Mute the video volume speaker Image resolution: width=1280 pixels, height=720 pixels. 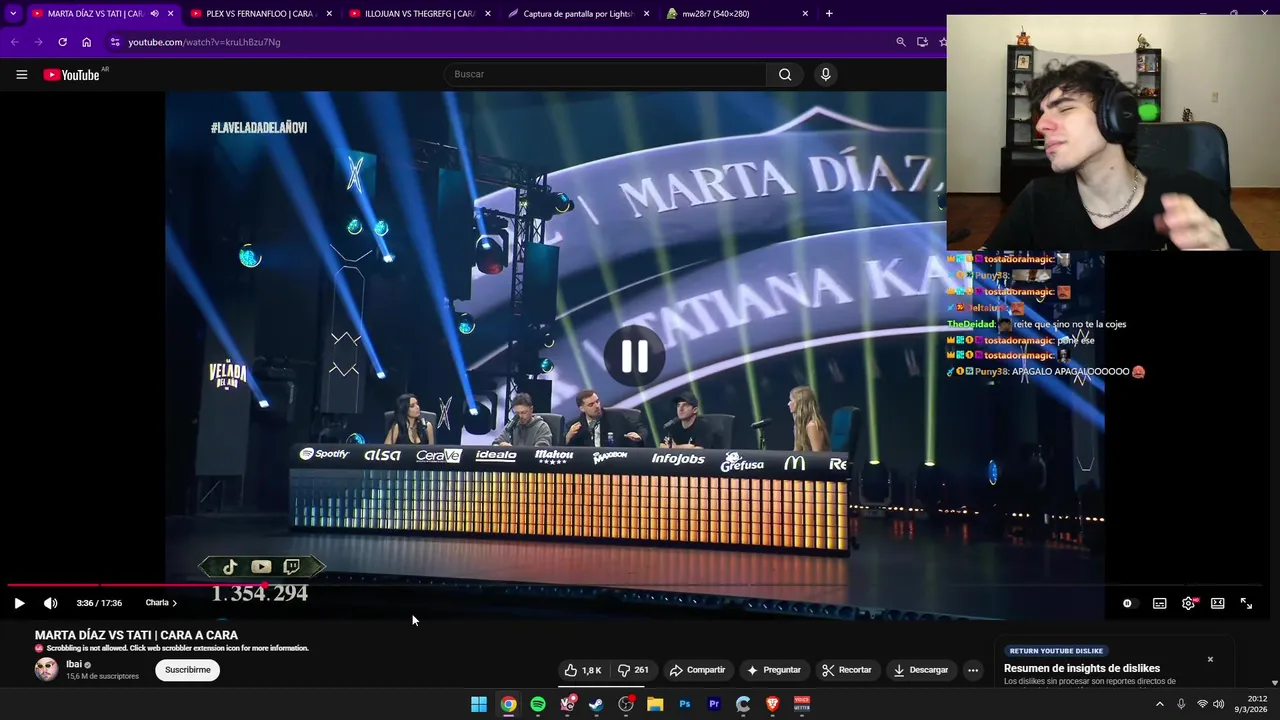click(51, 603)
